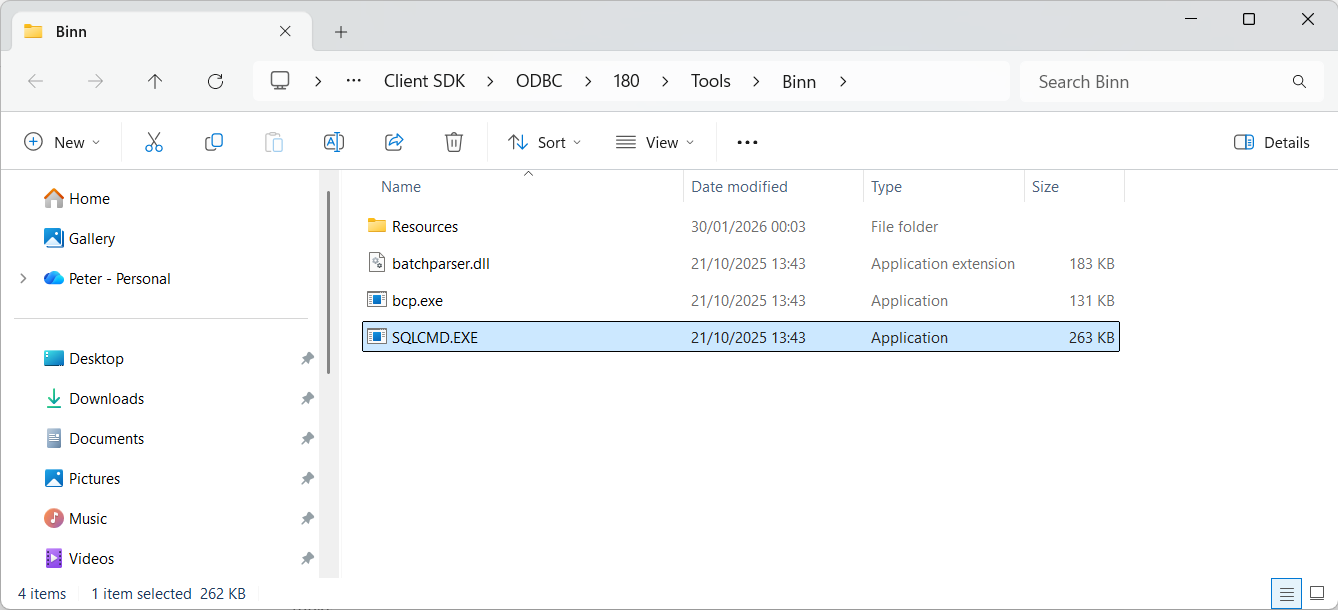Click the Copy icon in toolbar
Screen dimensions: 1338x610
coord(213,142)
